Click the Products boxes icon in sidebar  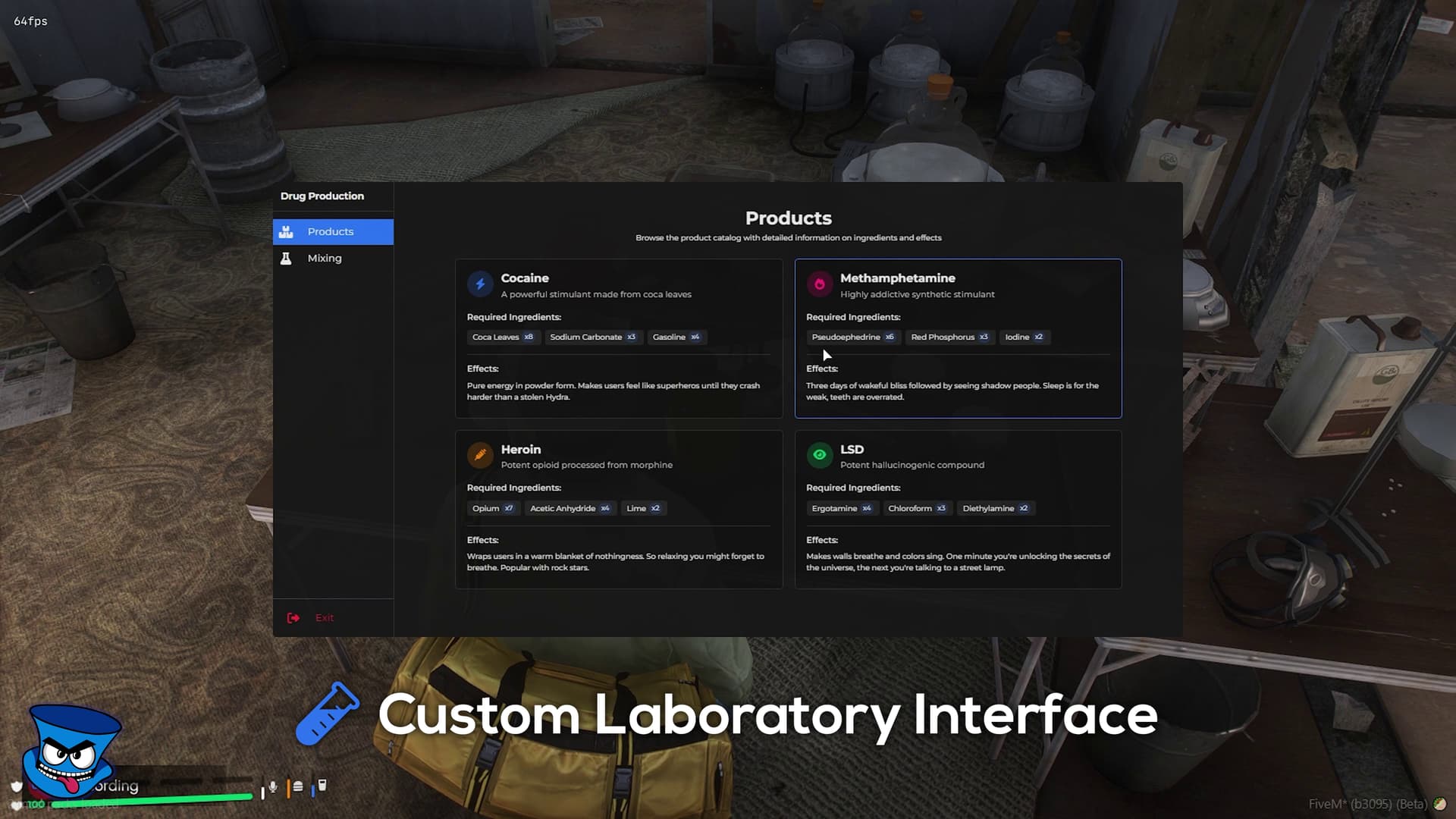point(286,232)
